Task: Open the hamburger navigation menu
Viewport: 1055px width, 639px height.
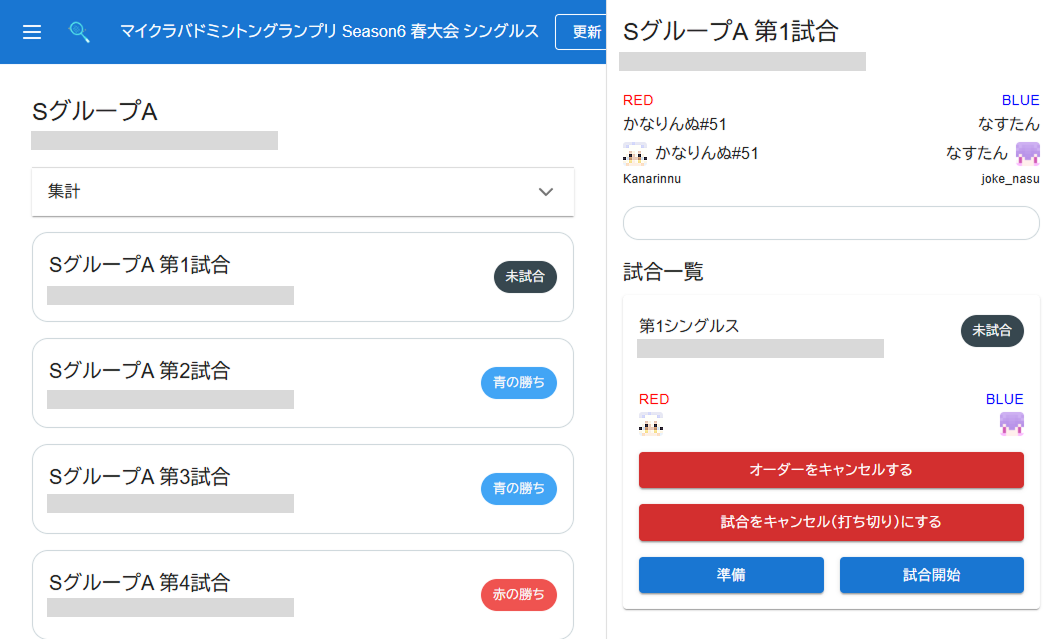Action: tap(32, 32)
